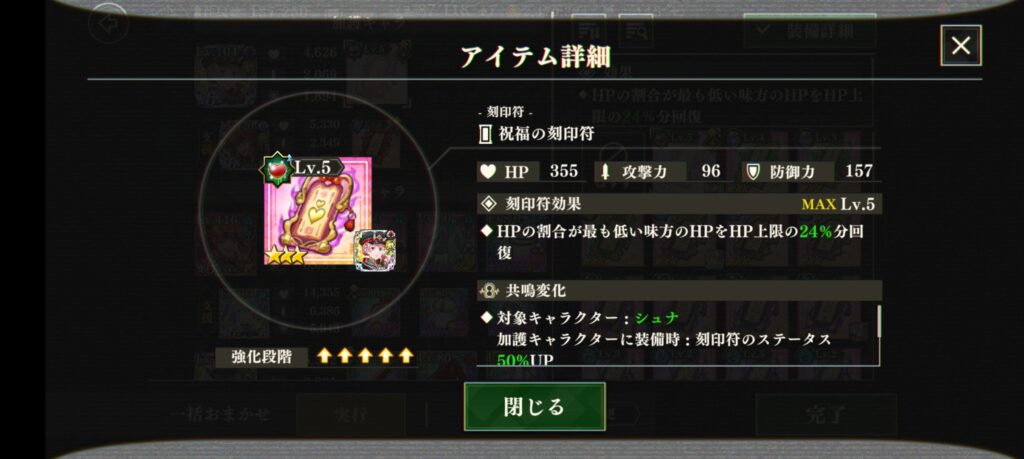Tap the HP heart icon
Screen dimensions: 1024x459
[488, 172]
